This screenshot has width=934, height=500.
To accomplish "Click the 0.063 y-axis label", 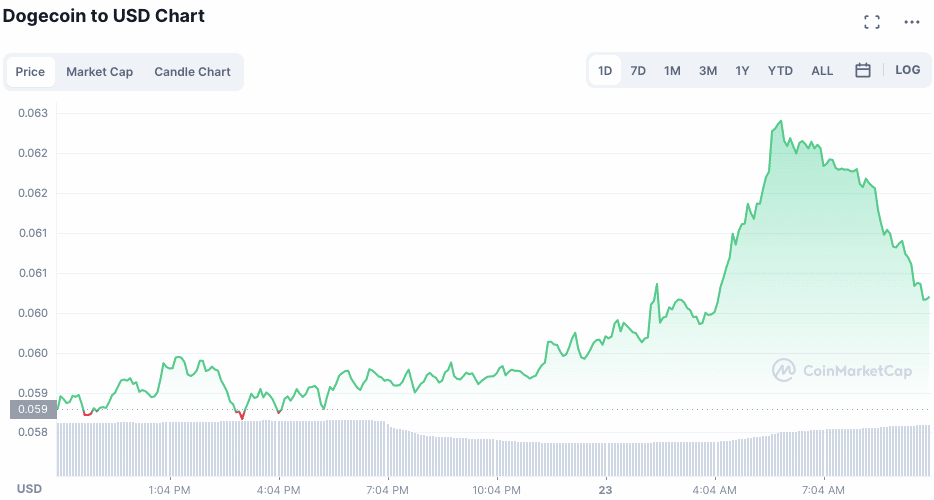I will (x=33, y=113).
